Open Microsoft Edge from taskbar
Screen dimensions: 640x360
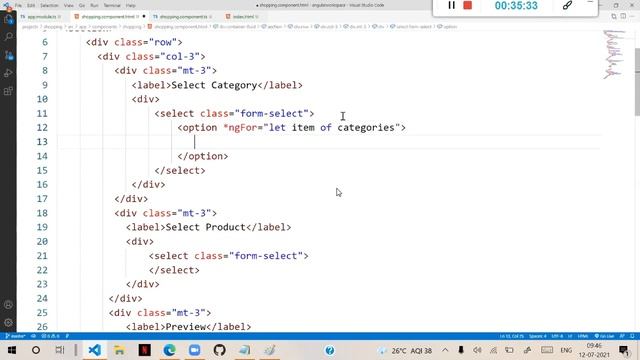click(x=169, y=350)
